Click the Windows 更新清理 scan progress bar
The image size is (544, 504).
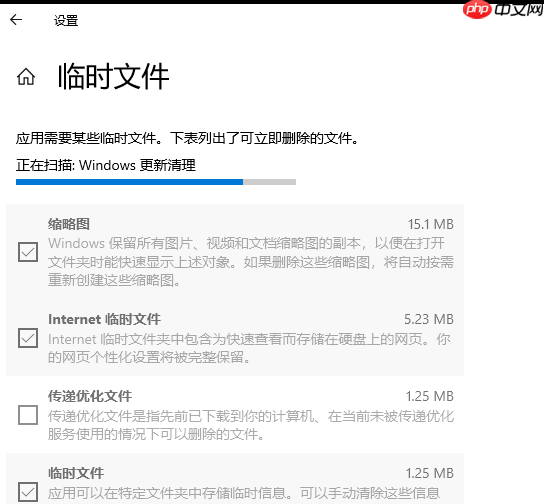[x=156, y=182]
